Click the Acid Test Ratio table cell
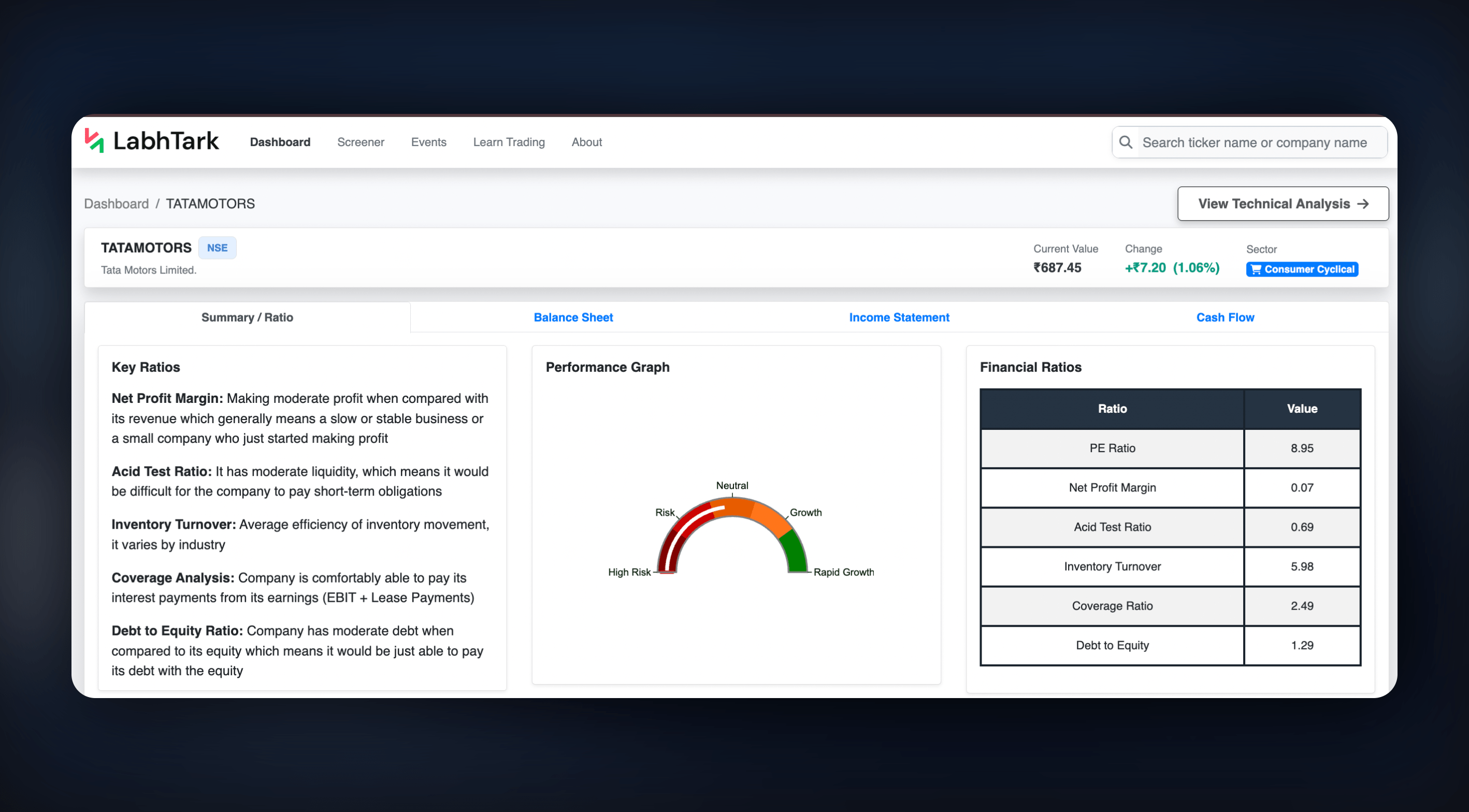The height and width of the screenshot is (812, 1469). click(x=1112, y=527)
